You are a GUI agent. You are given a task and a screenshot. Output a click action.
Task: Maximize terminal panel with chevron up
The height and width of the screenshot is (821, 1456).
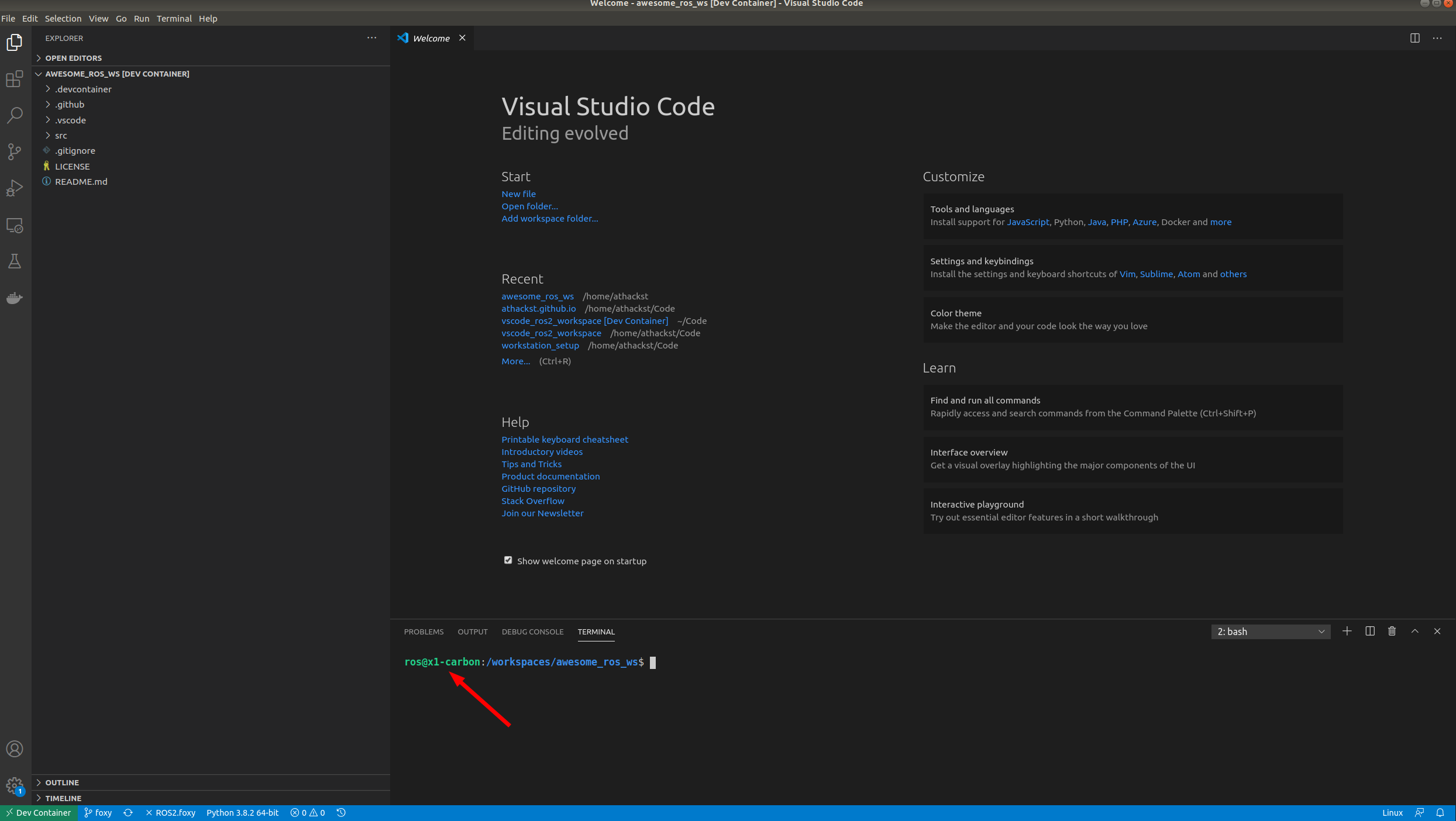coord(1414,632)
